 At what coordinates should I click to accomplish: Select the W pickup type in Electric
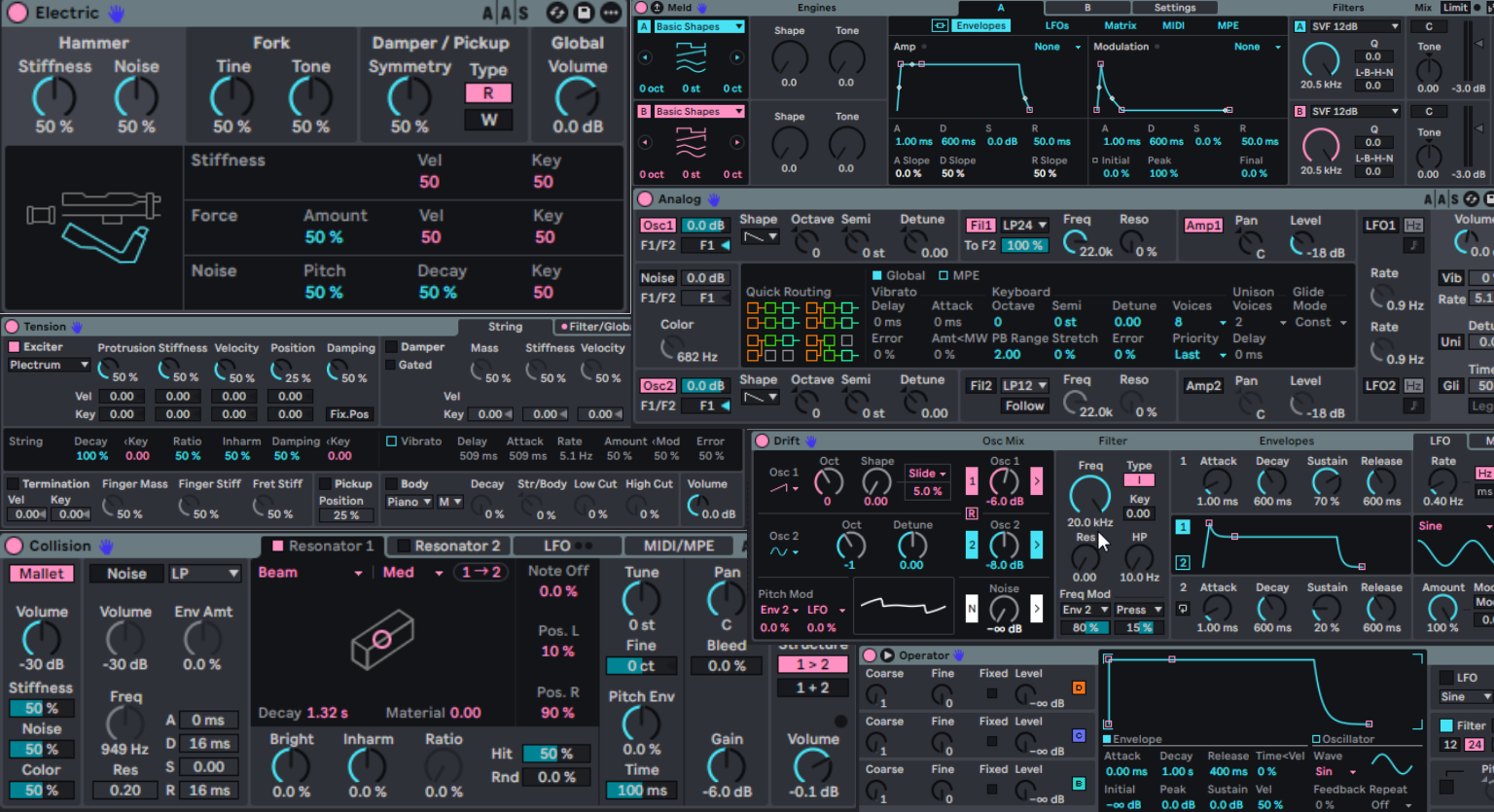(488, 120)
